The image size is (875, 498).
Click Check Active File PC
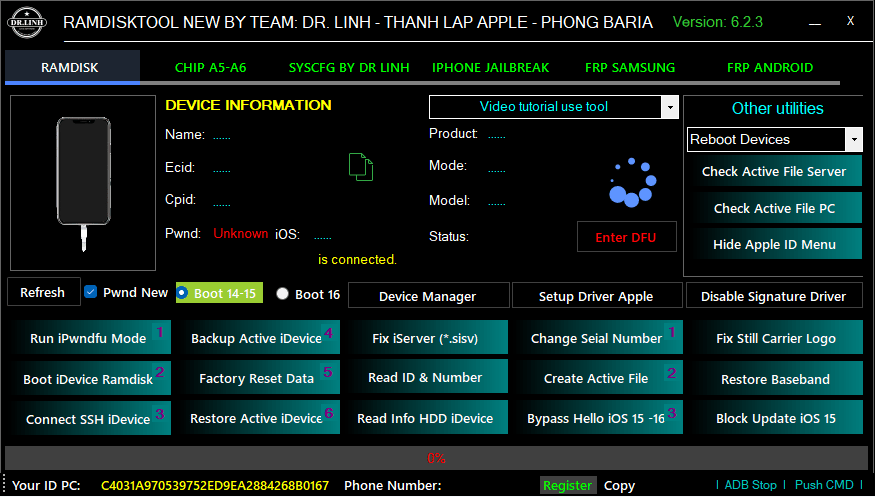pos(775,208)
